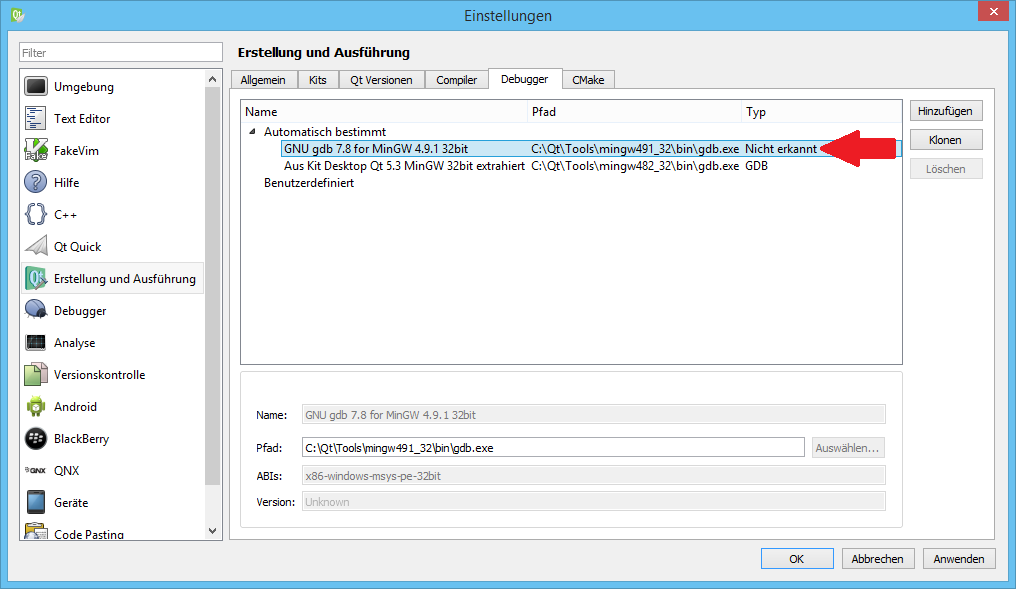Sort by the Name column header
This screenshot has height=589, width=1016.
pyautogui.click(x=384, y=111)
